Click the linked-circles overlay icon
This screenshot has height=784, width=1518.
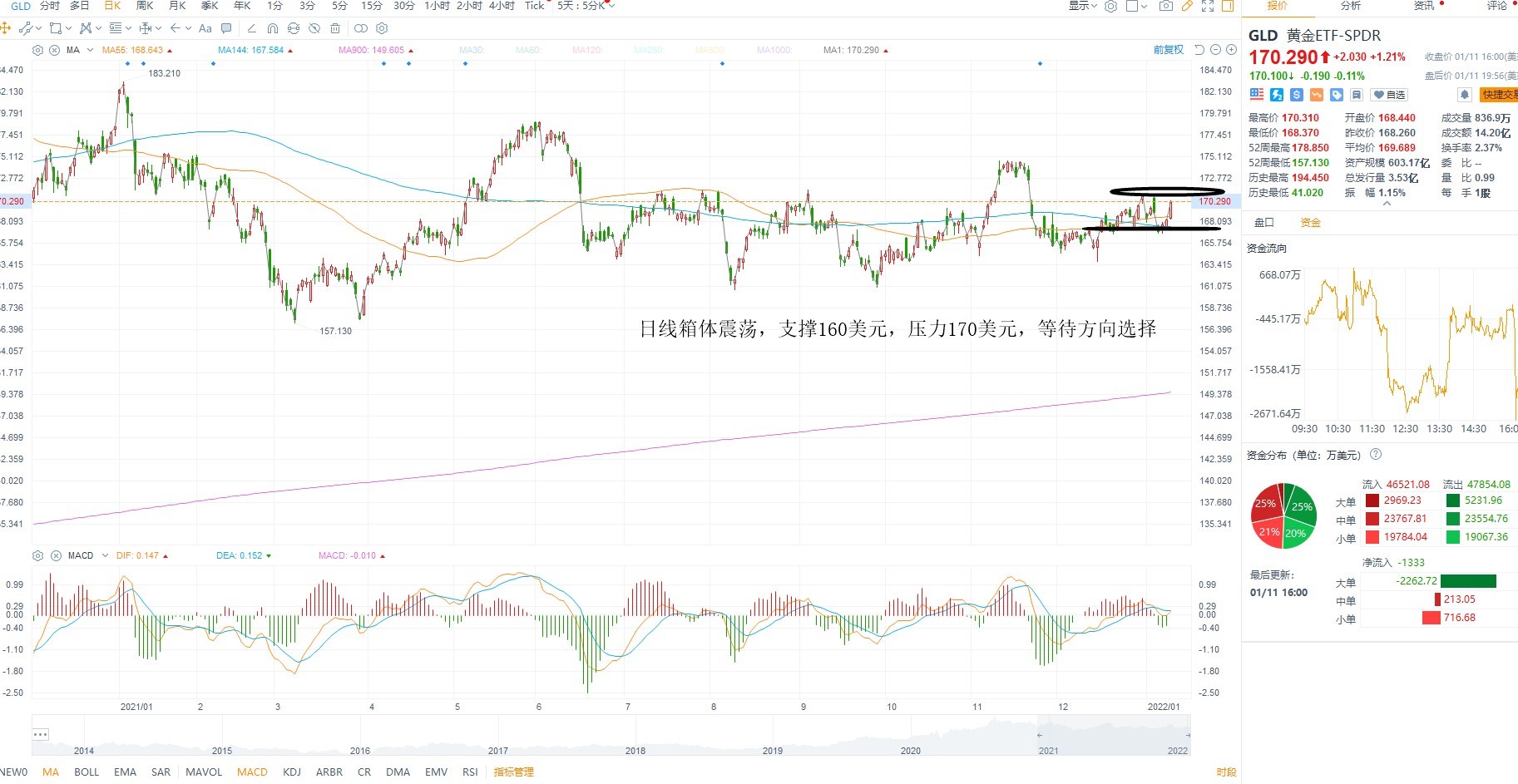tap(361, 28)
